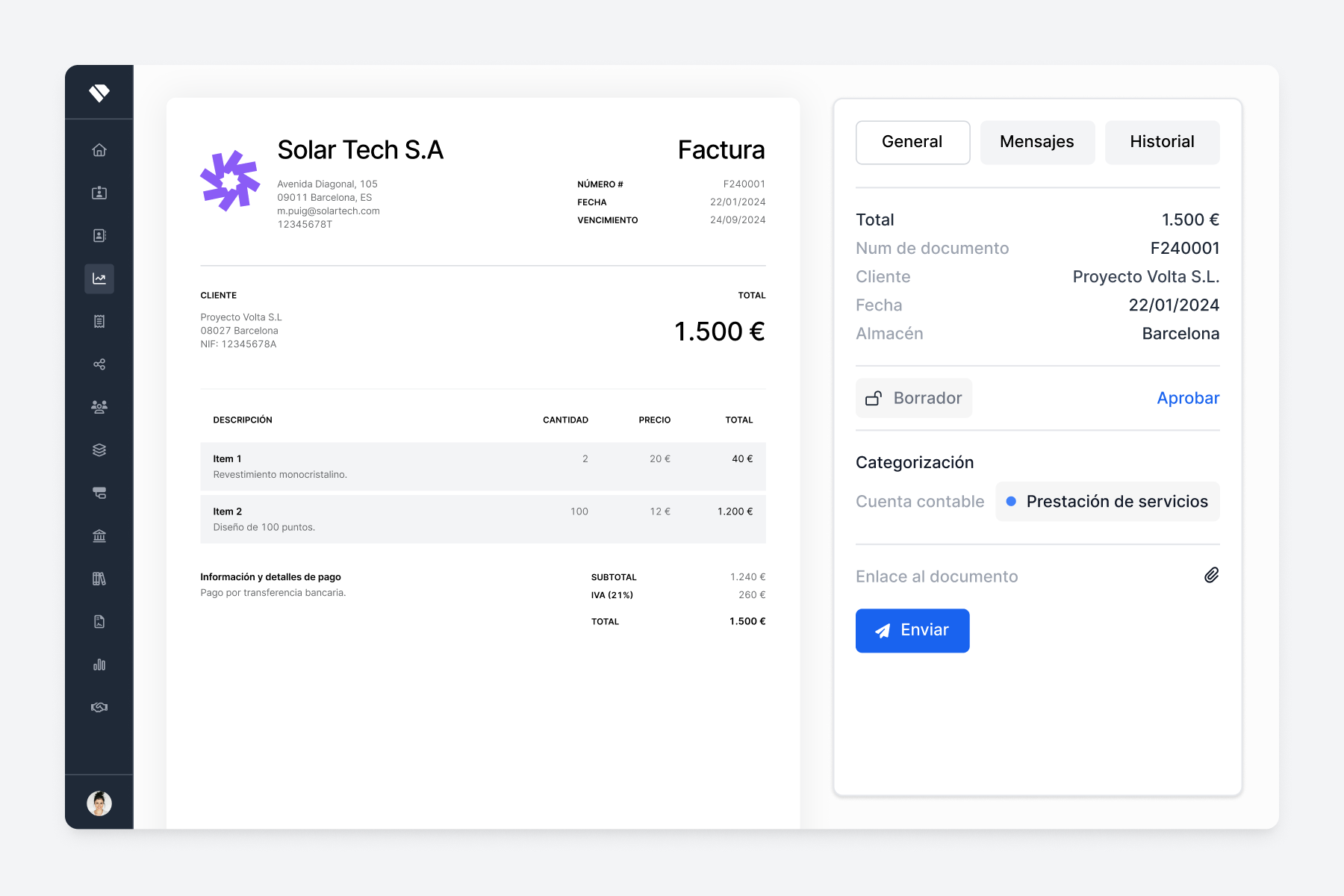
Task: Go to the Home icon in sidebar
Action: click(99, 150)
